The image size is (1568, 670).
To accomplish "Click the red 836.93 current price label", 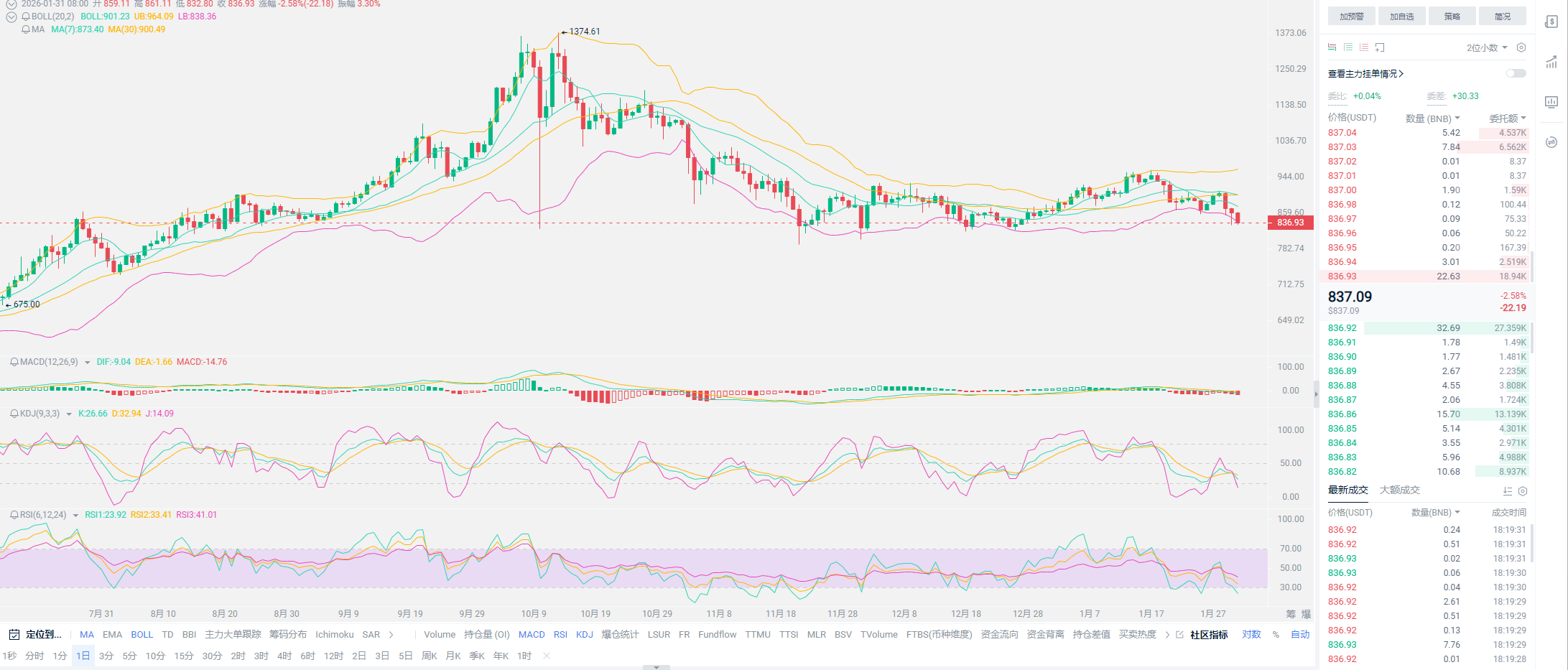I will (1290, 223).
